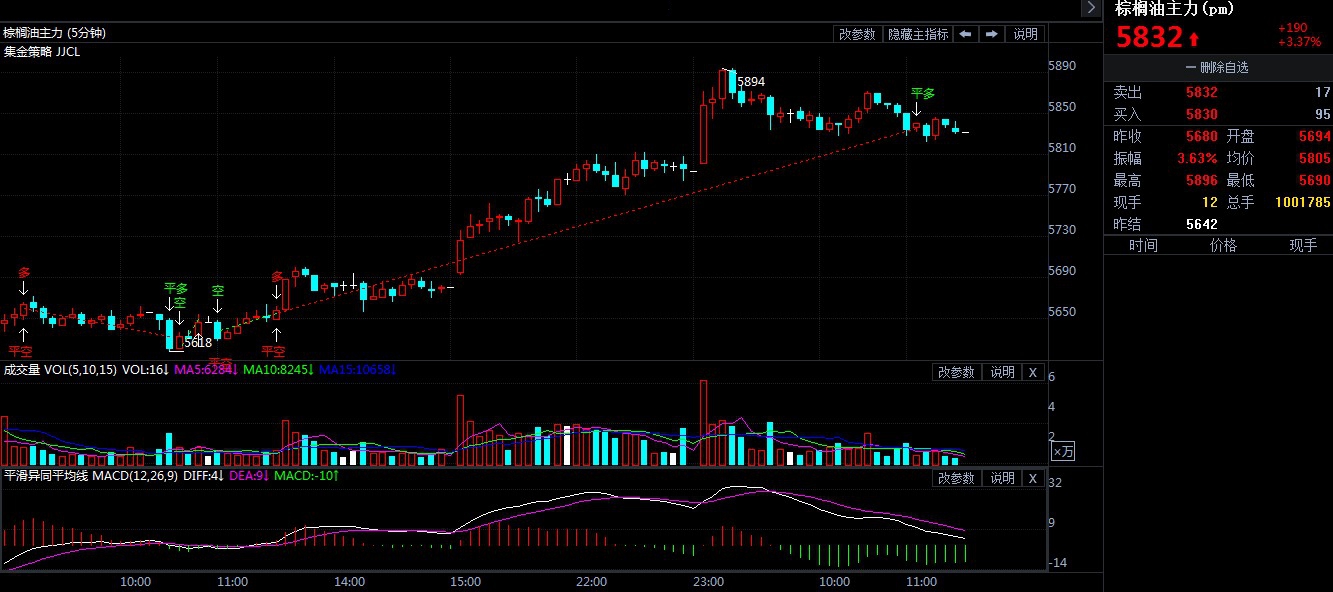The width and height of the screenshot is (1333, 592).
Task: Click 隐藏主指标 to hide main indicator
Action: tap(918, 34)
